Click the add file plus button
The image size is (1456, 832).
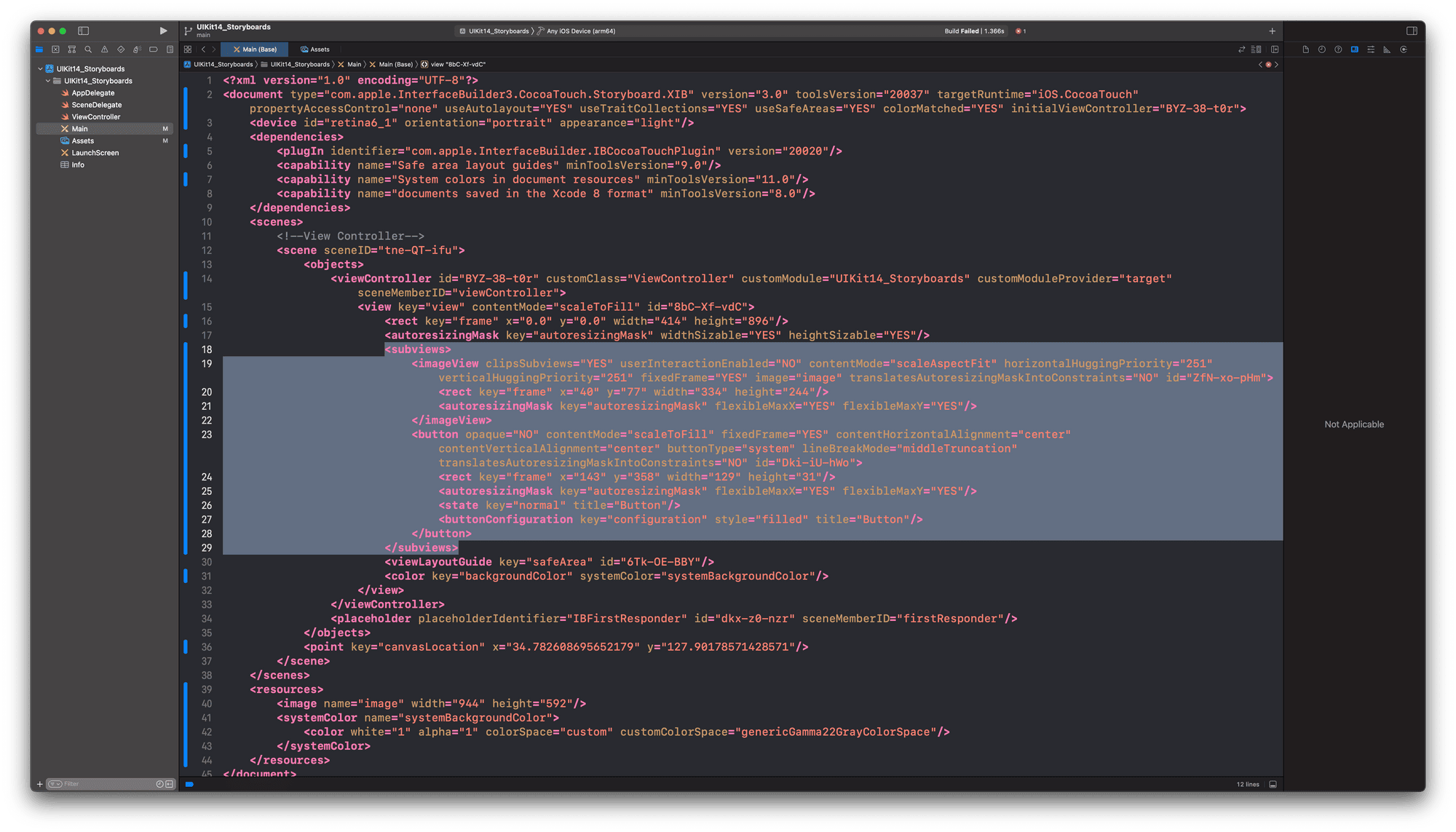click(x=39, y=784)
